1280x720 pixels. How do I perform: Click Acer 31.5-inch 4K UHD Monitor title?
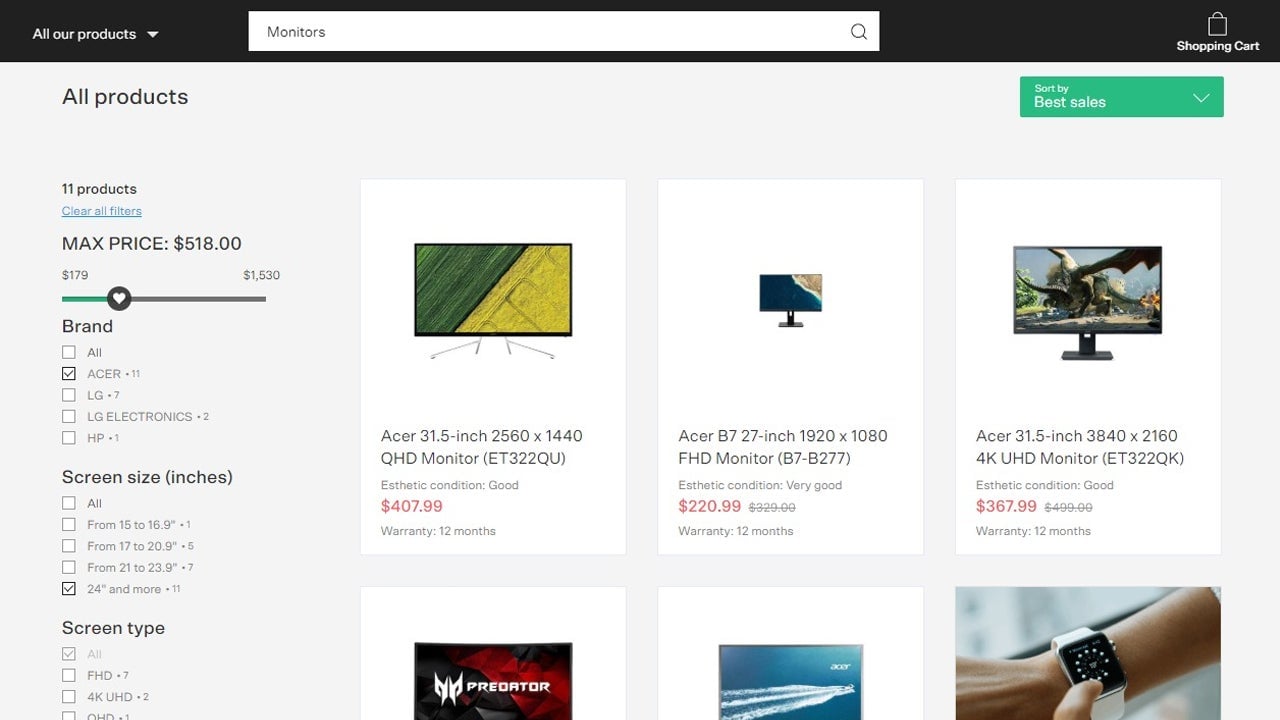[1080, 447]
